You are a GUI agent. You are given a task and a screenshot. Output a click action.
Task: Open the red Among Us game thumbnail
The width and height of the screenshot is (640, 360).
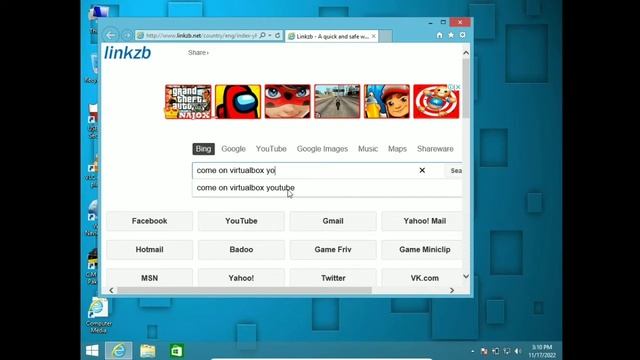tap(238, 102)
